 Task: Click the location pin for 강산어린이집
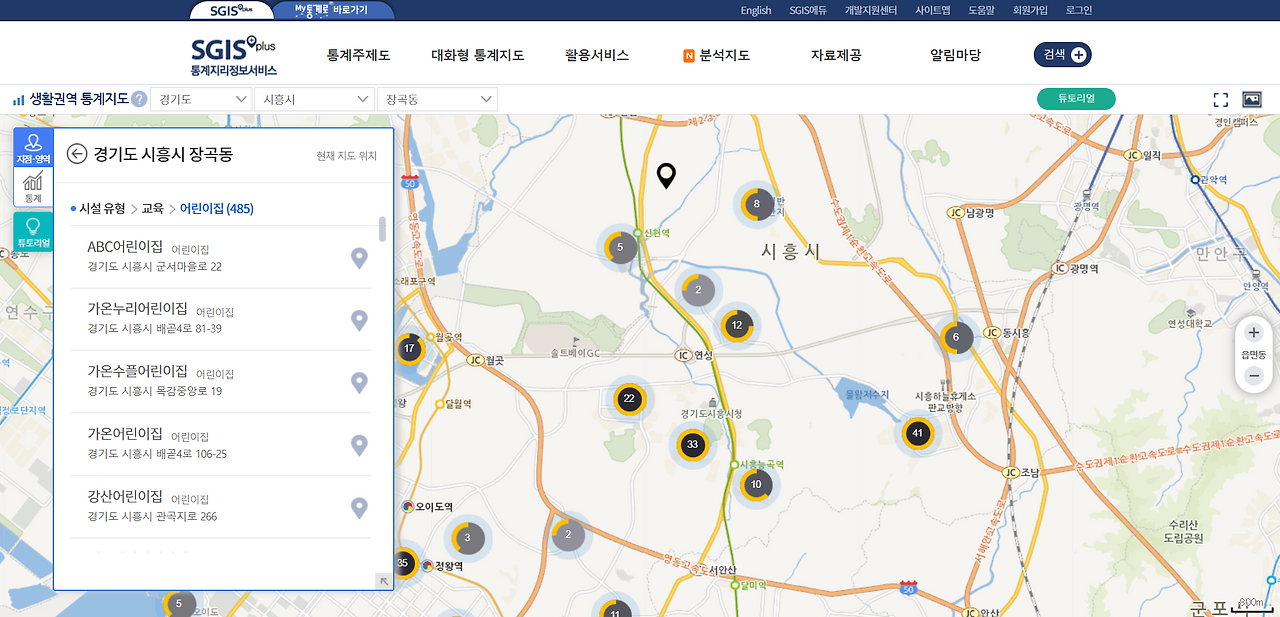click(x=359, y=508)
